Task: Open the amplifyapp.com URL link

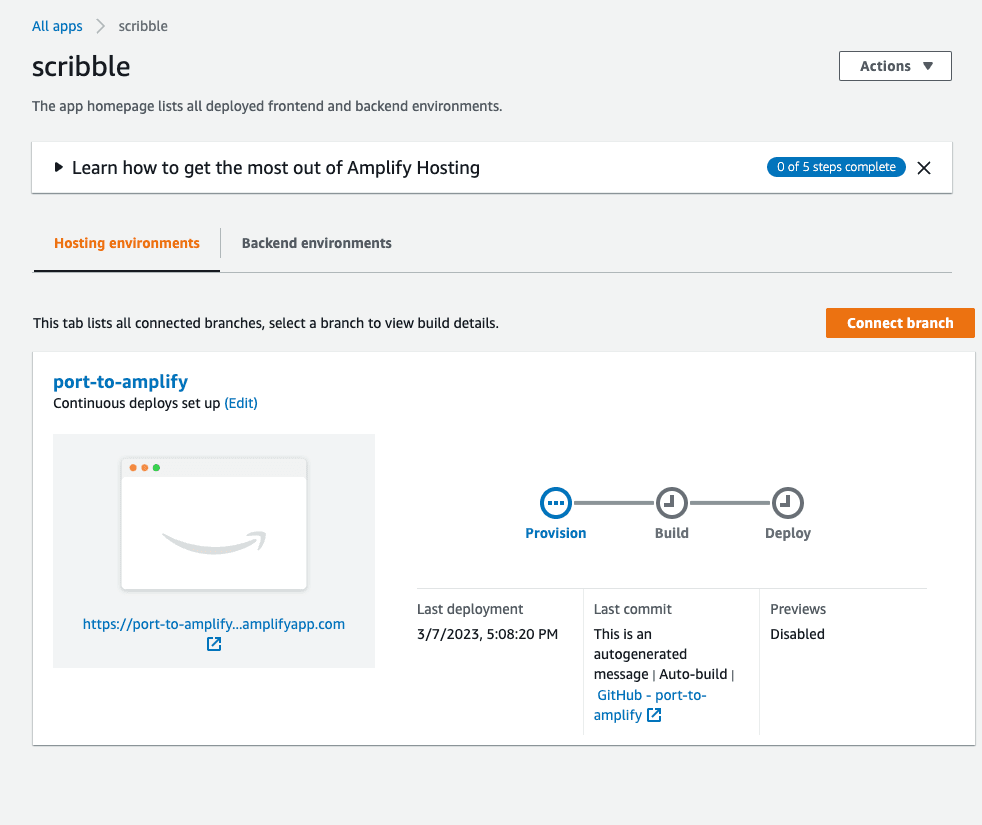Action: pyautogui.click(x=213, y=623)
